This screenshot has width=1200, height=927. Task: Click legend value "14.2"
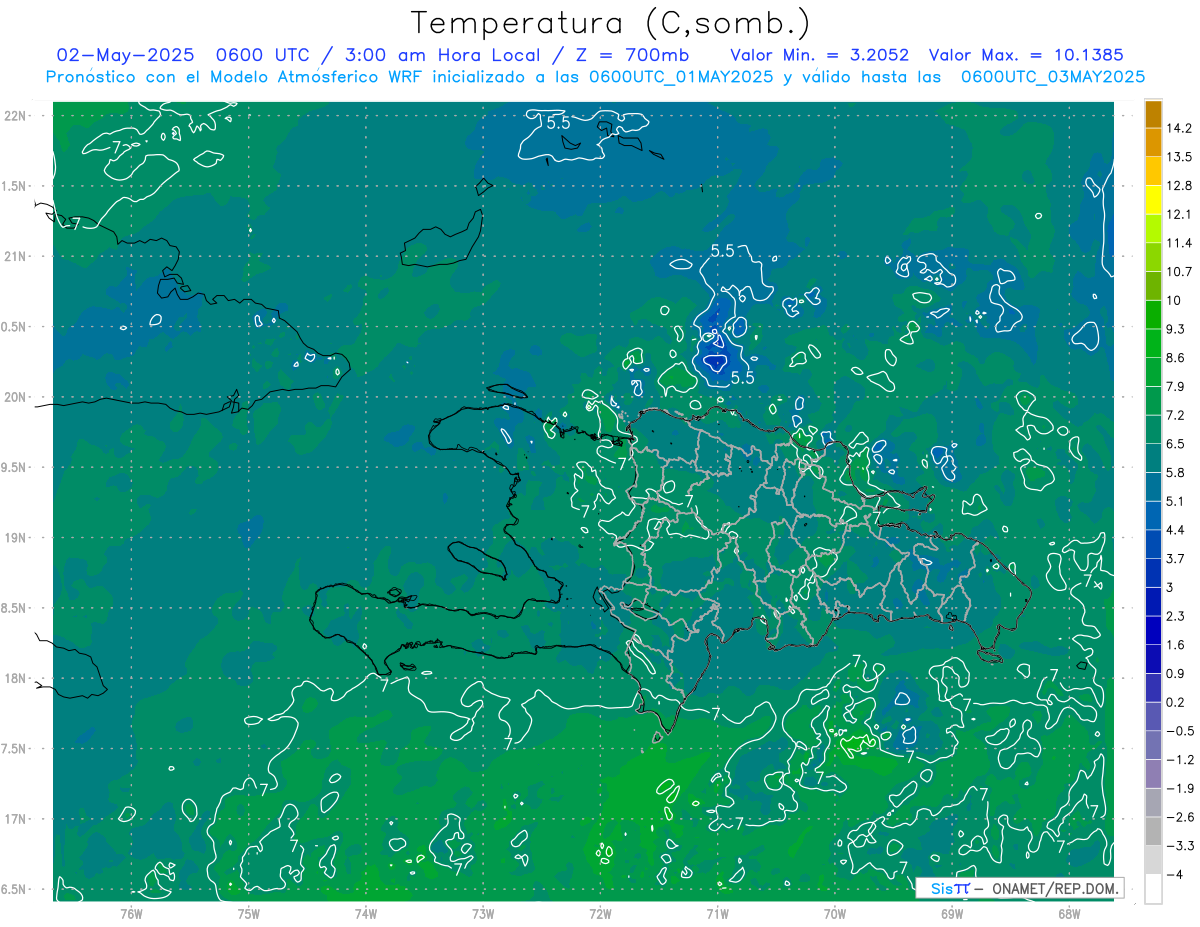tap(1179, 128)
